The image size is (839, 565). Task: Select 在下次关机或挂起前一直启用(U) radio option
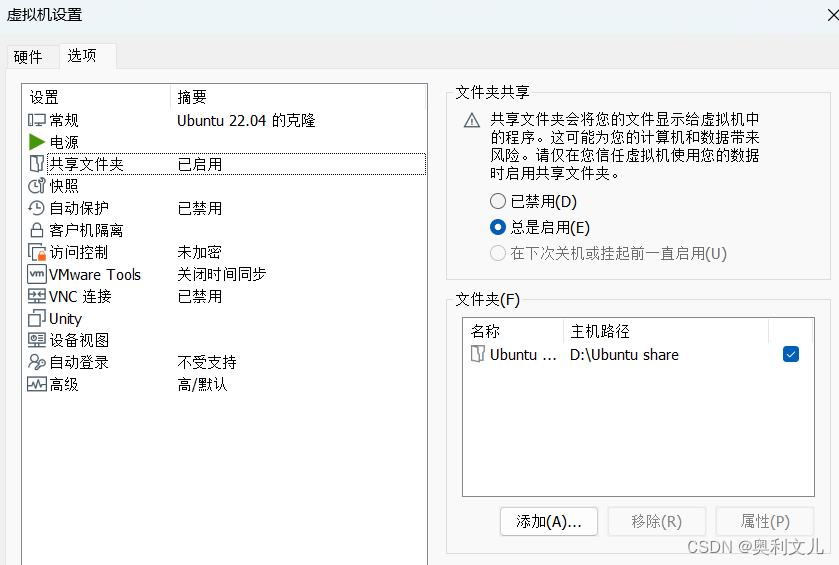498,253
